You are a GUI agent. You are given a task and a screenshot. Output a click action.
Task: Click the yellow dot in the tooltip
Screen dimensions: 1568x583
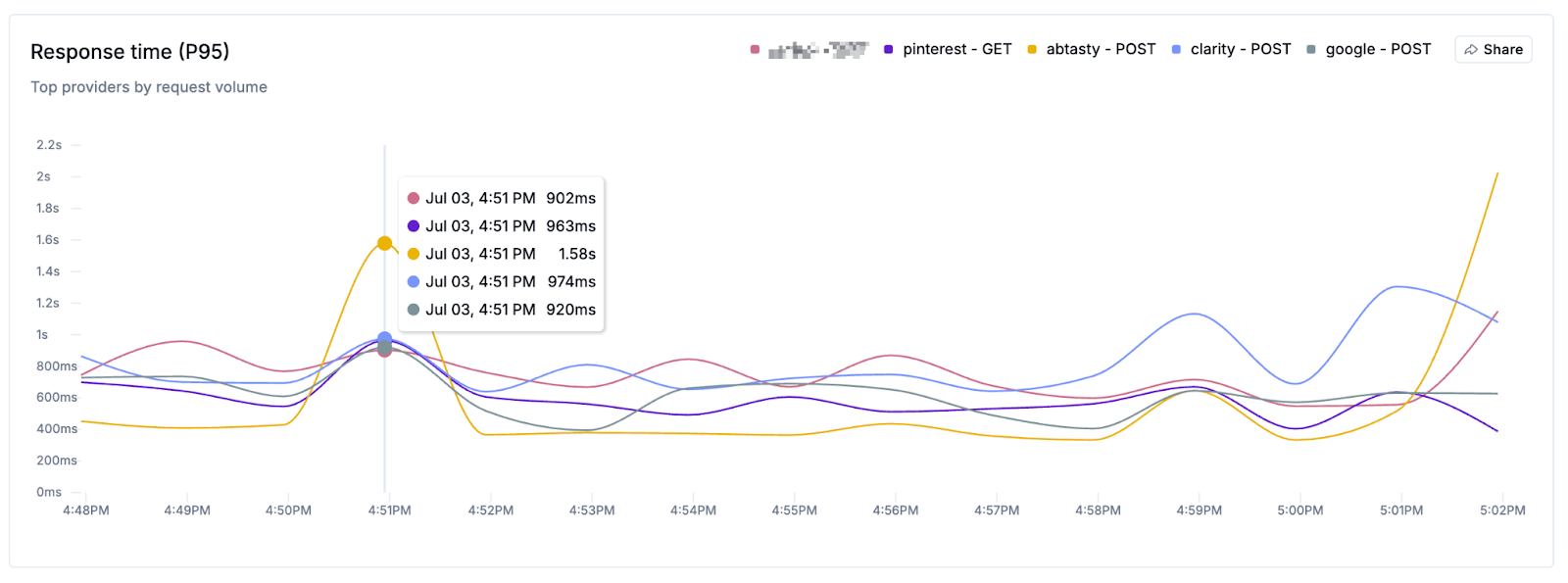(x=414, y=254)
